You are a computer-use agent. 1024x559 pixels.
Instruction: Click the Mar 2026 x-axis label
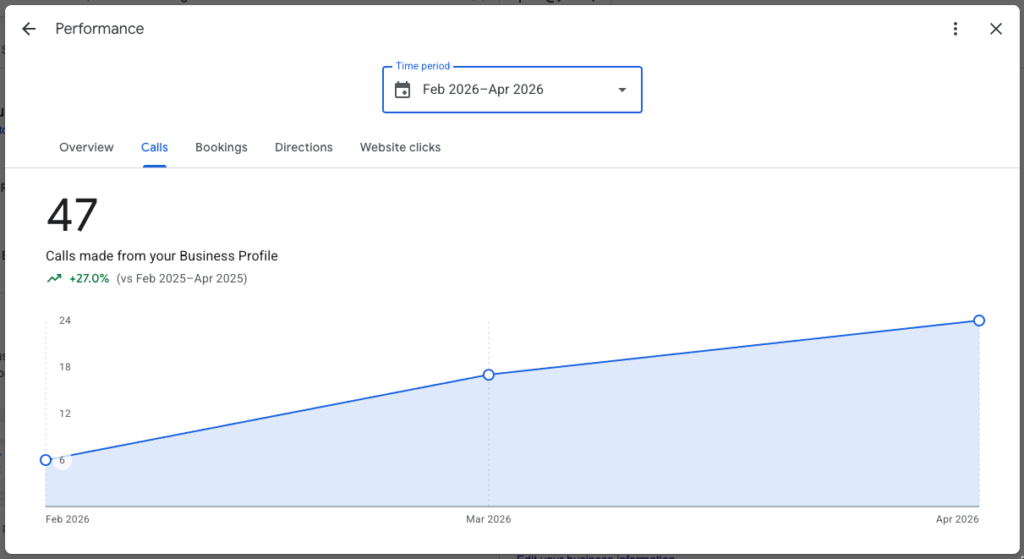point(488,519)
